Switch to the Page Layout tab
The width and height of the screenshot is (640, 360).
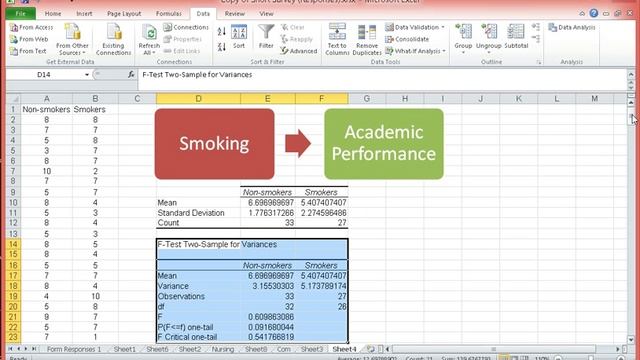(x=124, y=13)
